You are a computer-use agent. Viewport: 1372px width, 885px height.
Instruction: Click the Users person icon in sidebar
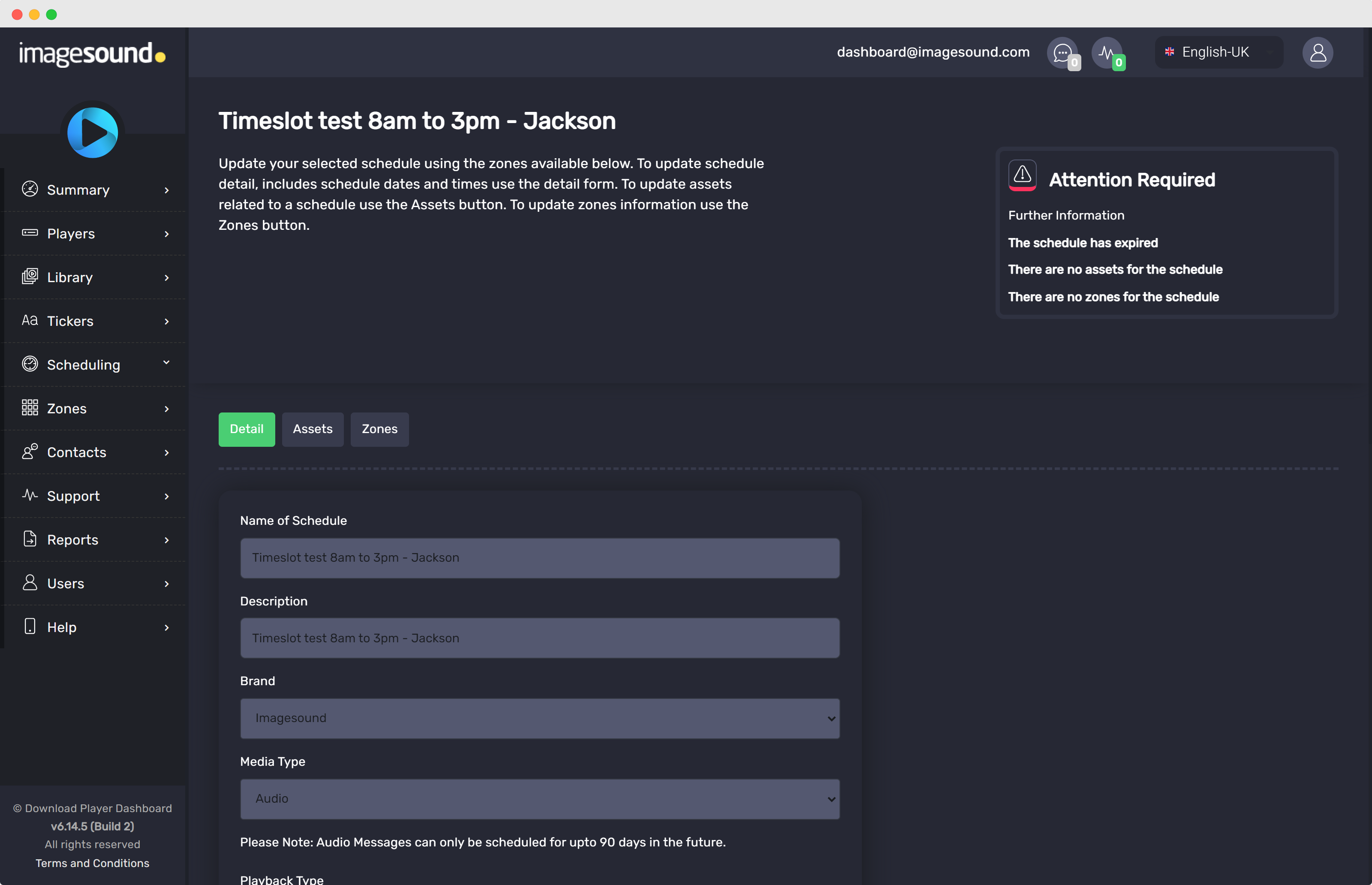[30, 582]
